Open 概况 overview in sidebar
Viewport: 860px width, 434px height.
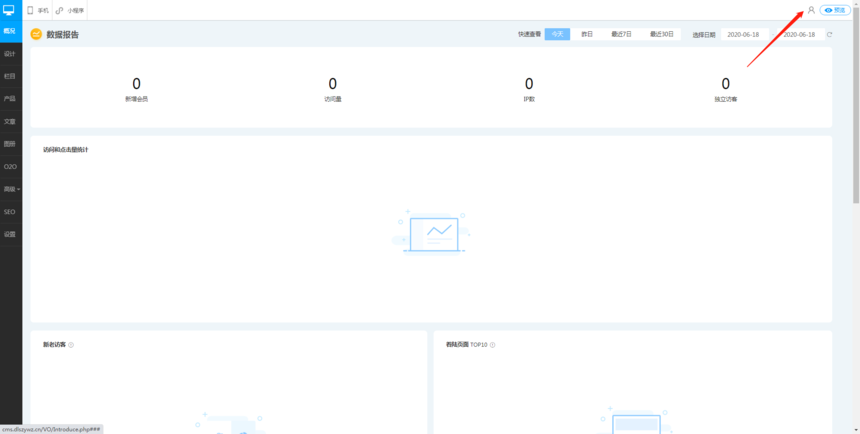[x=10, y=31]
